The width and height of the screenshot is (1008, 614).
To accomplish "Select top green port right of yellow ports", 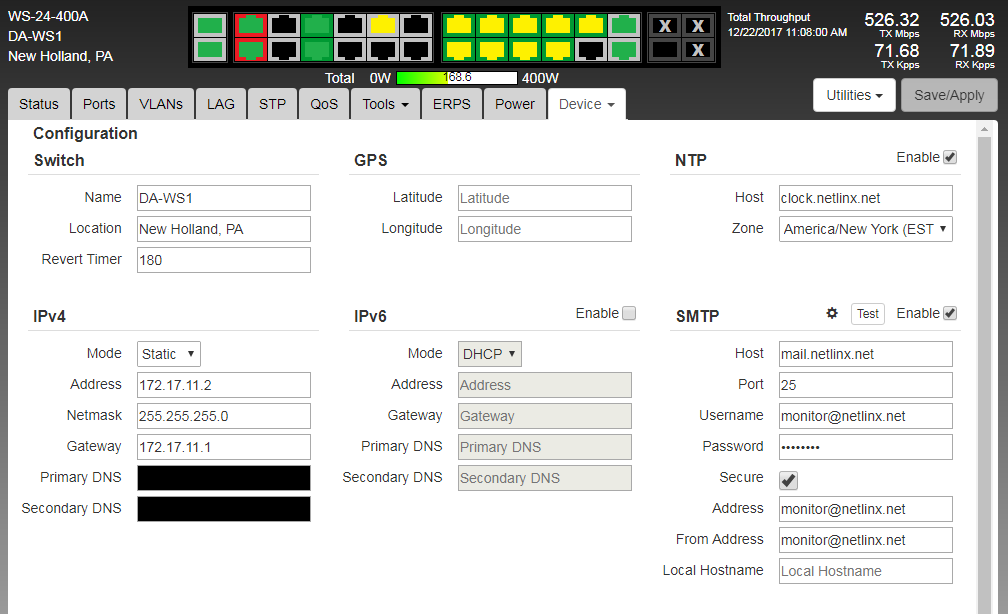I will (624, 25).
